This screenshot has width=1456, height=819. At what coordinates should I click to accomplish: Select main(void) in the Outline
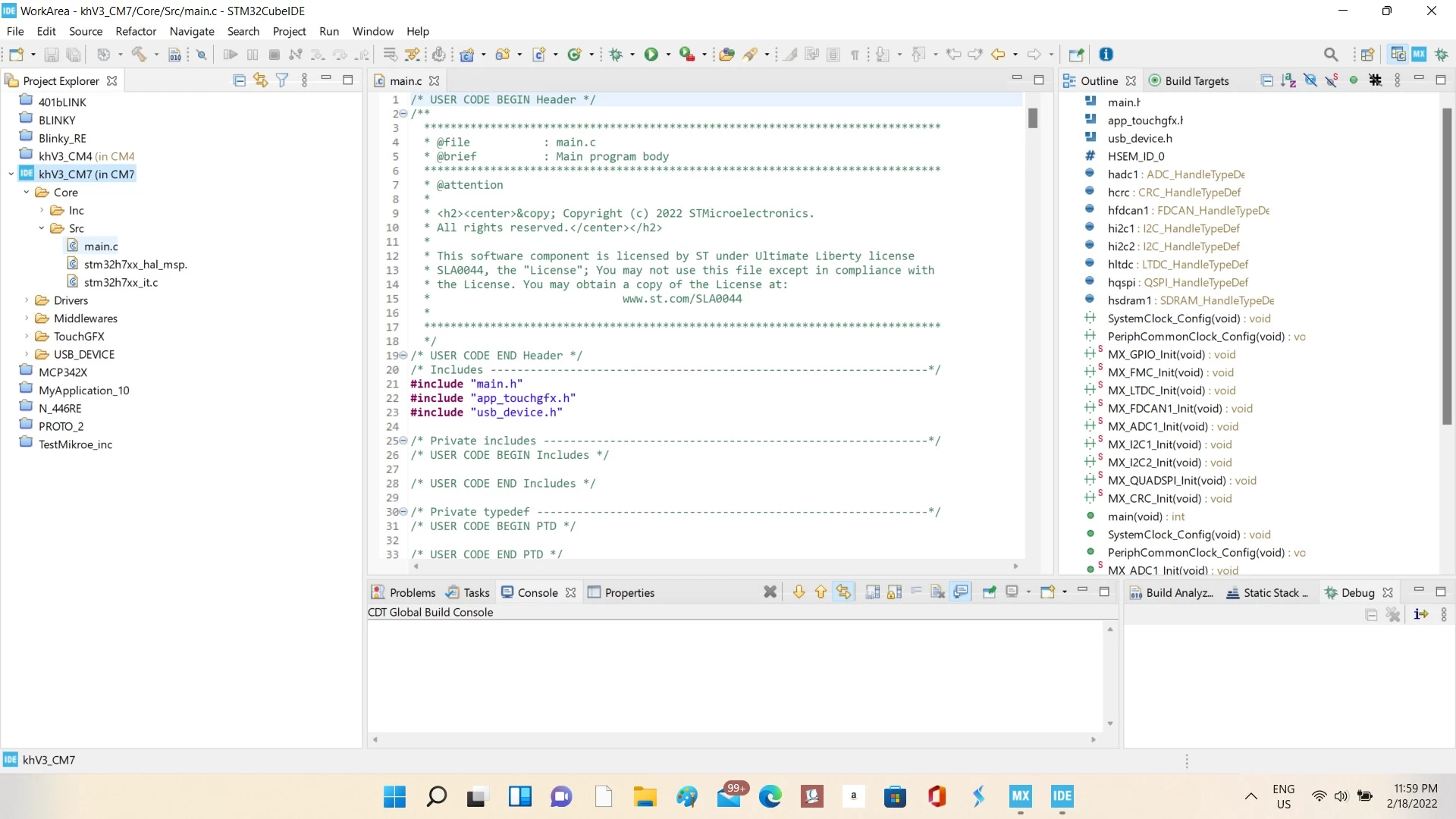[1134, 516]
